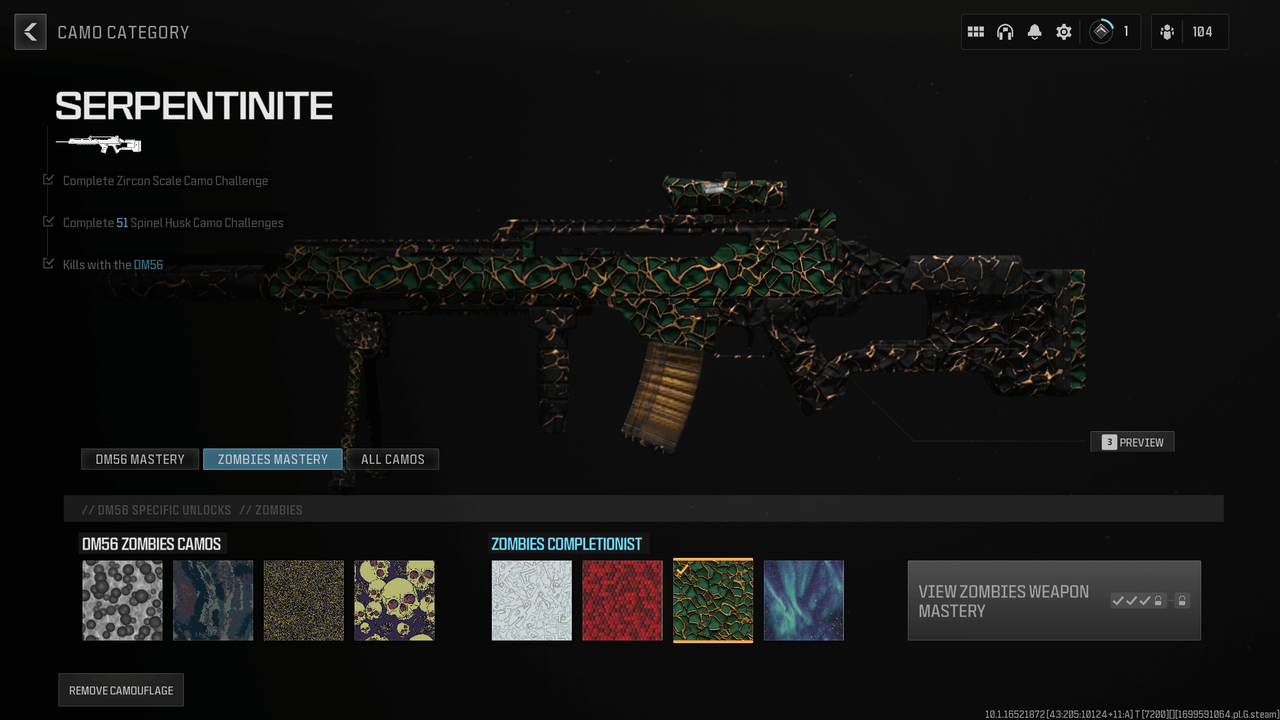
Task: Click the DM56 weapon silhouette under Serpentinite
Action: (97, 143)
